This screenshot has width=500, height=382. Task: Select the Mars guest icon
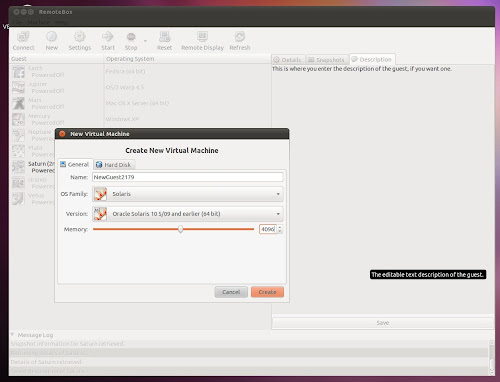[18, 103]
